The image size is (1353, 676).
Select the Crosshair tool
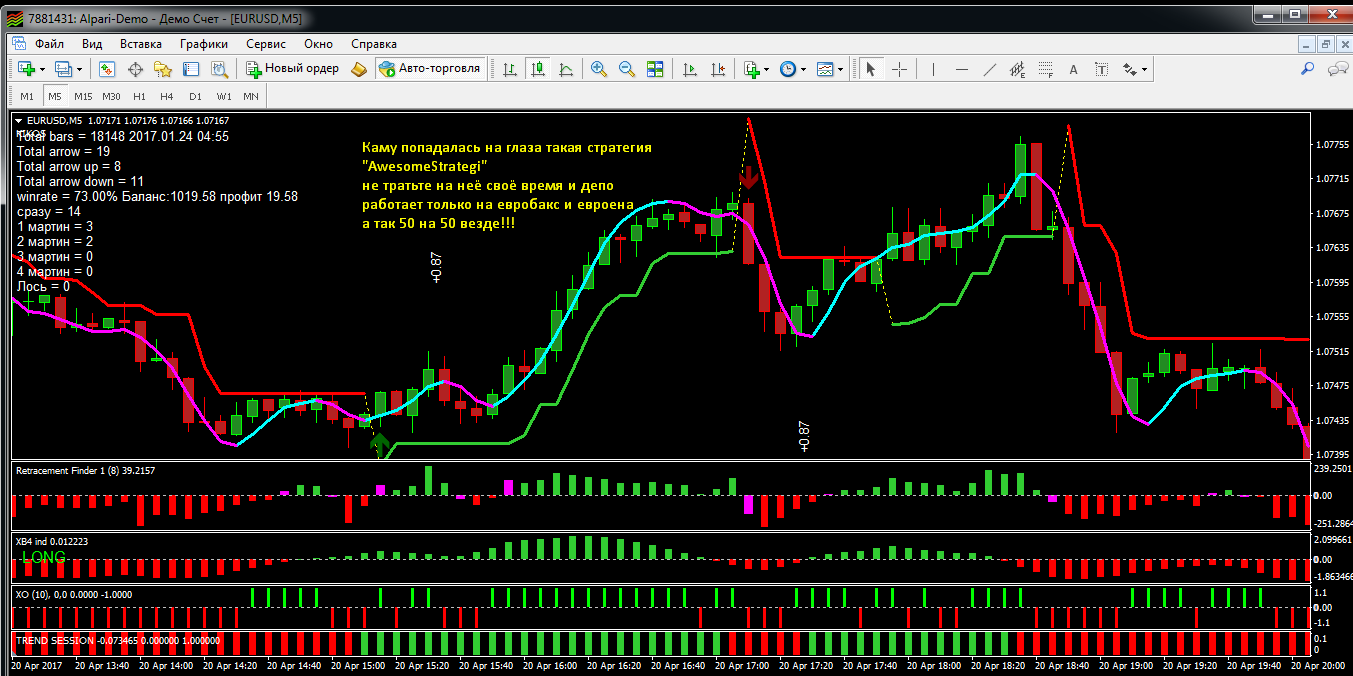pos(900,69)
